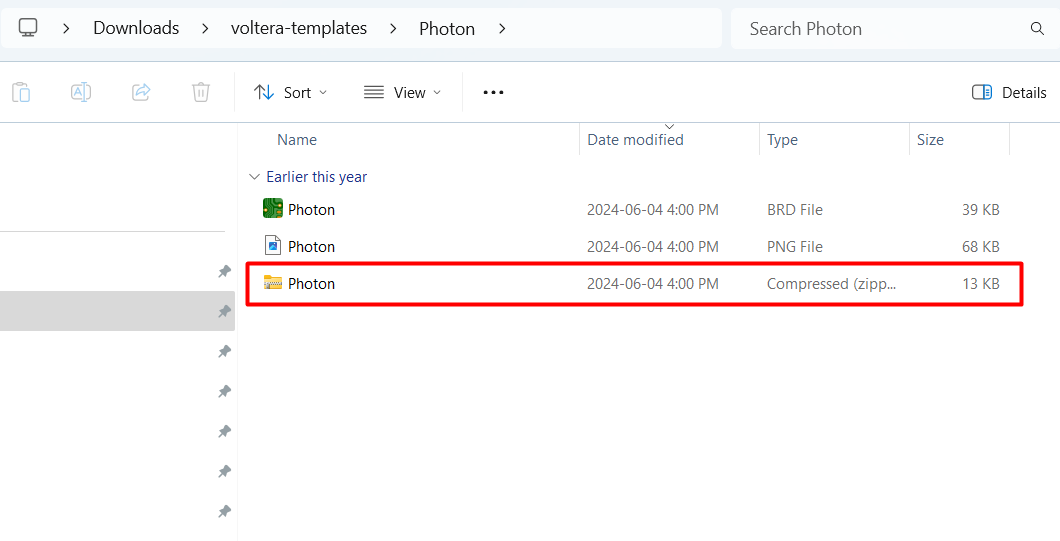The width and height of the screenshot is (1060, 541).
Task: Open the See more ellipsis menu
Action: [x=493, y=93]
